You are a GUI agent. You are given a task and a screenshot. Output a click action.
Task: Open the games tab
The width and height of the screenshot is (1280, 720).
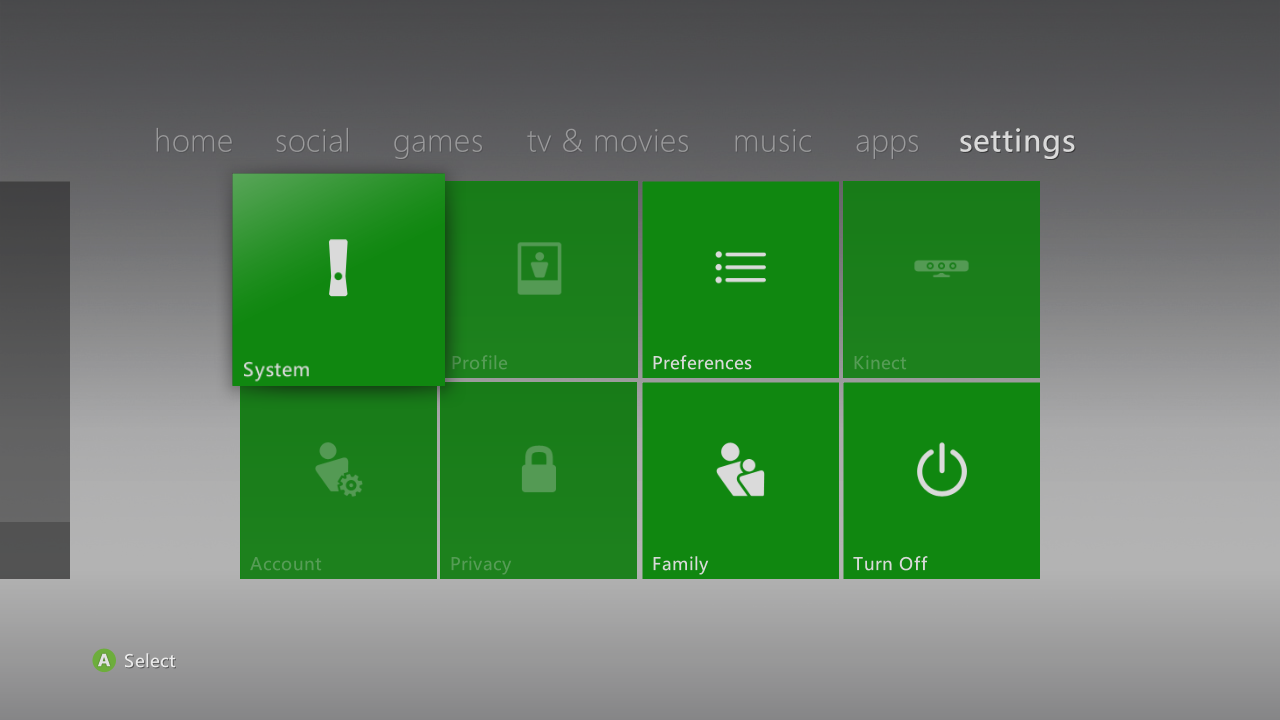click(x=438, y=142)
